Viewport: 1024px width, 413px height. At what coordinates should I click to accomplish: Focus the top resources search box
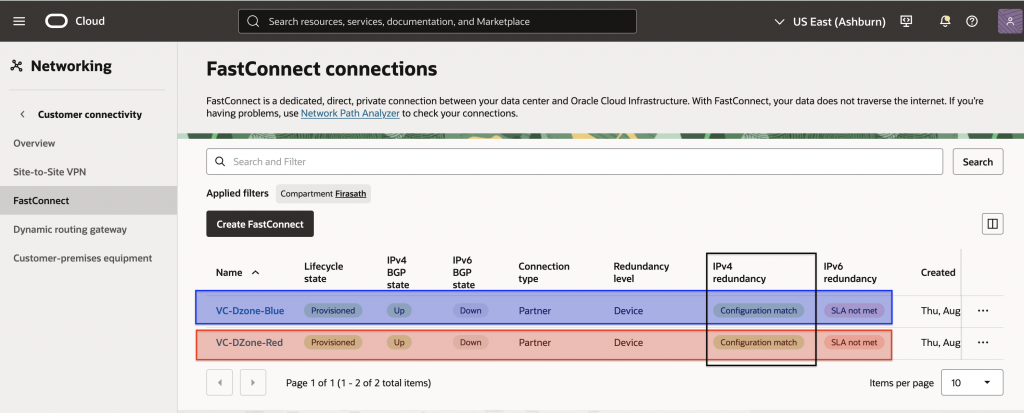coord(437,22)
